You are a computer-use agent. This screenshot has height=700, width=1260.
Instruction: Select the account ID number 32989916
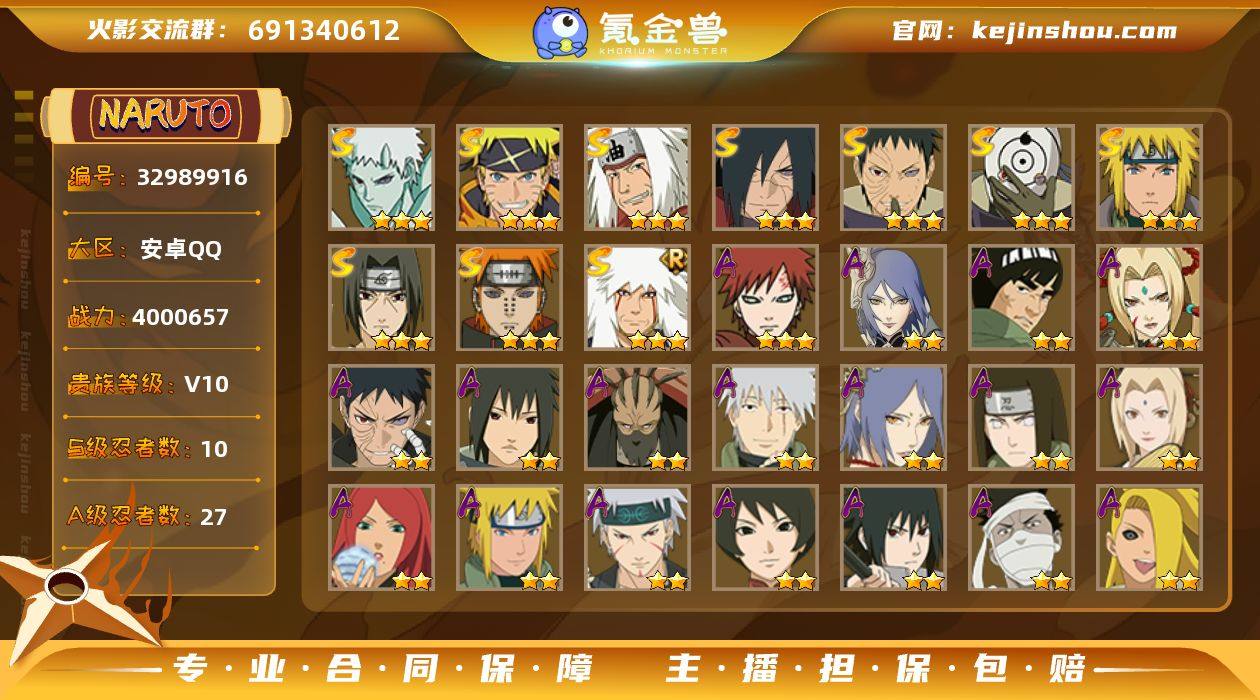point(192,178)
